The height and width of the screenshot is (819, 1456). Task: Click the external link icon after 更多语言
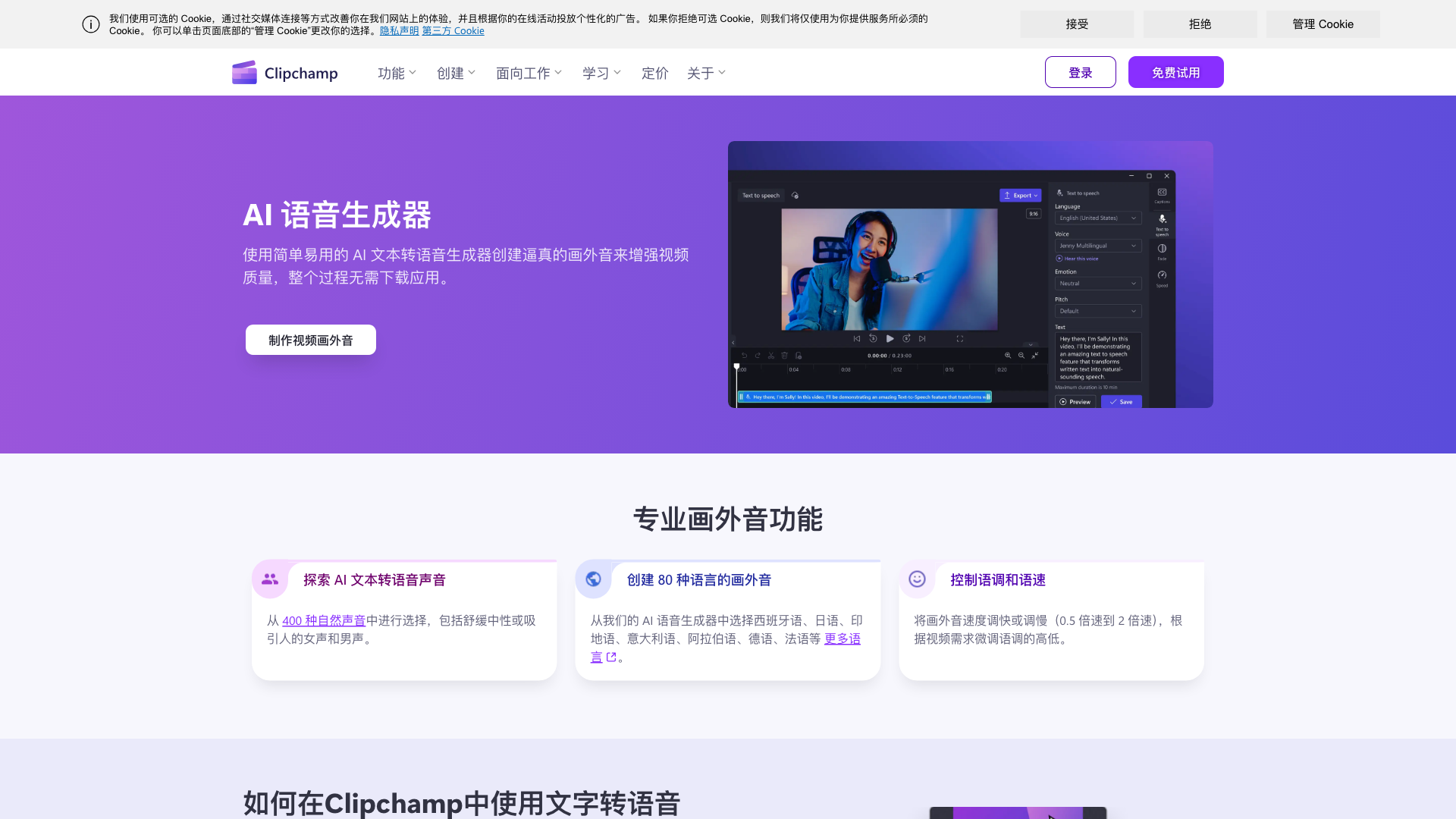(611, 657)
